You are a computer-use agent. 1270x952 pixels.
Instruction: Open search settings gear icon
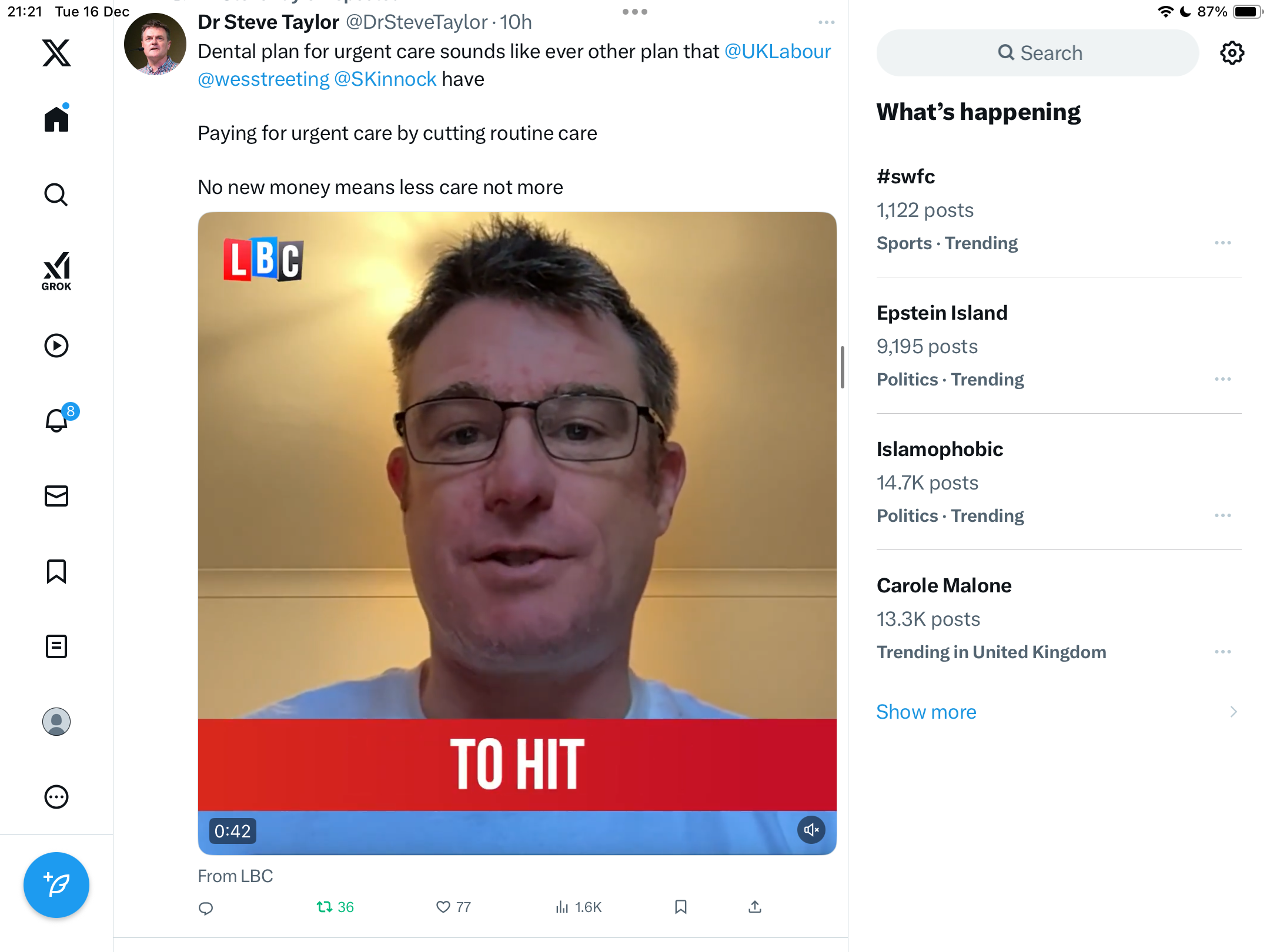tap(1232, 53)
